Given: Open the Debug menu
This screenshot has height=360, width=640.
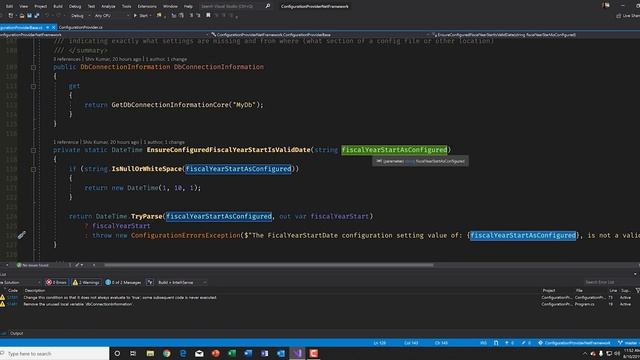Looking at the screenshot, I should coord(75,6).
